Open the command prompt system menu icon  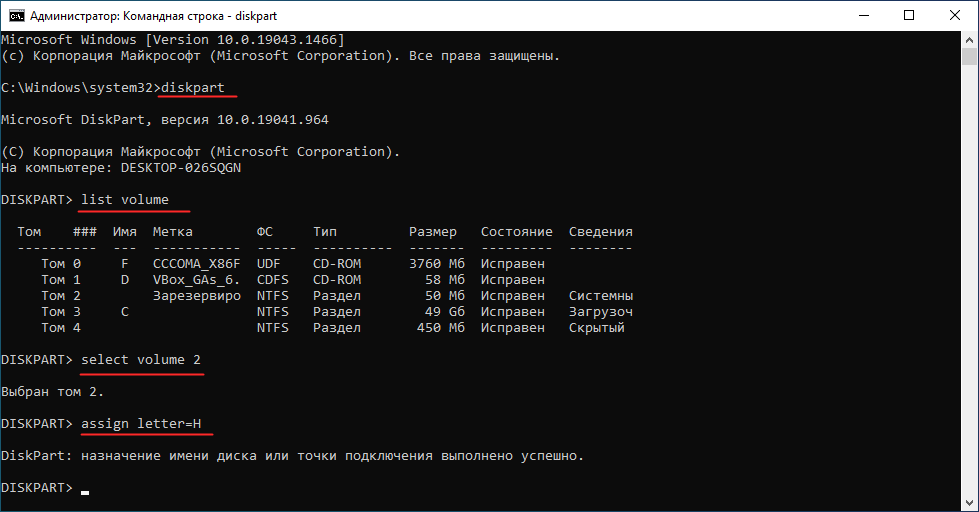(x=16, y=16)
